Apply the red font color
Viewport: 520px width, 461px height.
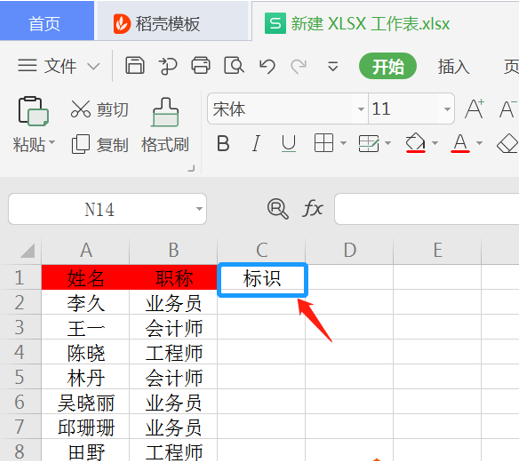[x=460, y=143]
